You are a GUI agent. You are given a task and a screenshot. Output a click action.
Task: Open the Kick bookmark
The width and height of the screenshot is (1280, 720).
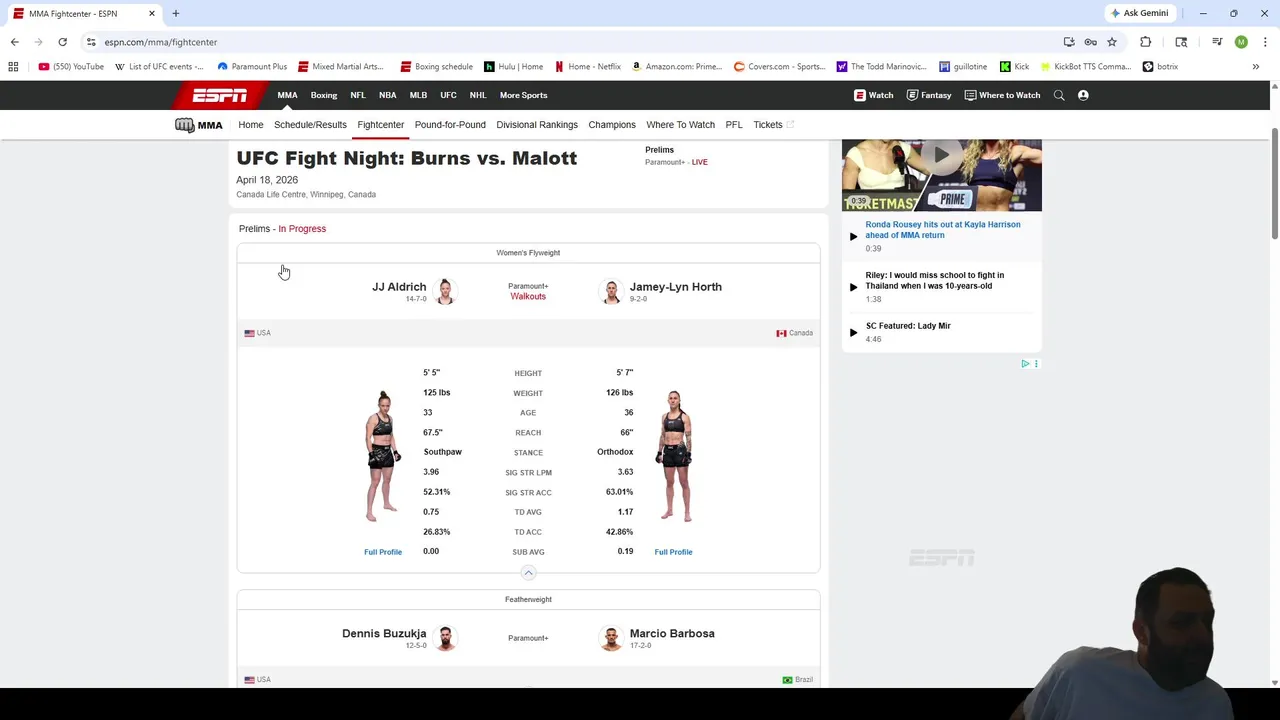[x=1014, y=66]
